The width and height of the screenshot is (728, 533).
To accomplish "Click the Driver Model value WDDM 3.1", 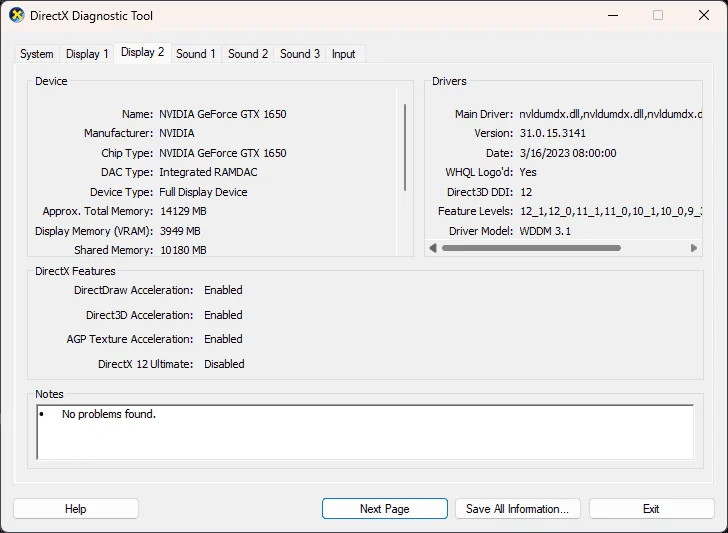I will (545, 231).
